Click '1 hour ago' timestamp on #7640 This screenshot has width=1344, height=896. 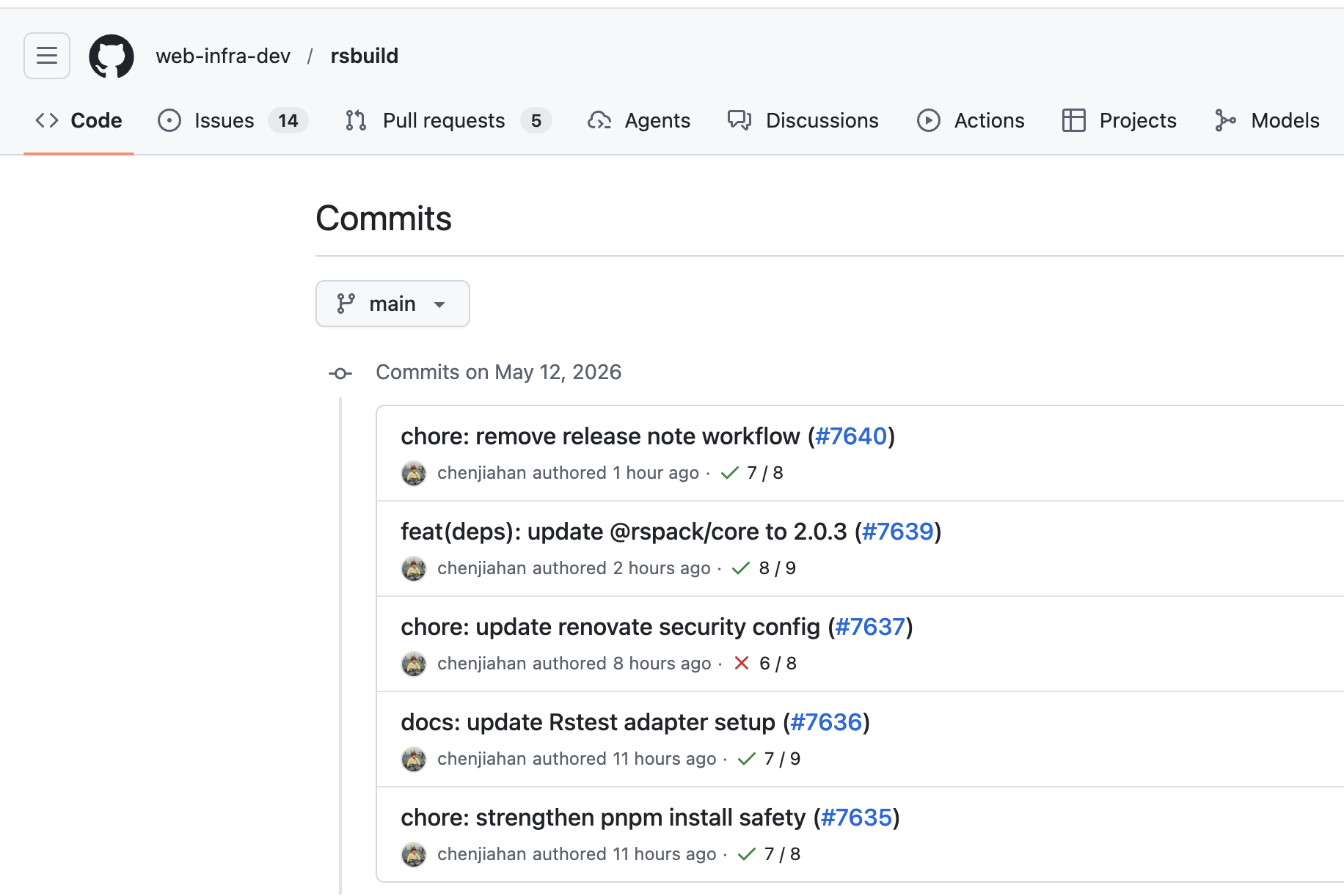click(x=656, y=473)
